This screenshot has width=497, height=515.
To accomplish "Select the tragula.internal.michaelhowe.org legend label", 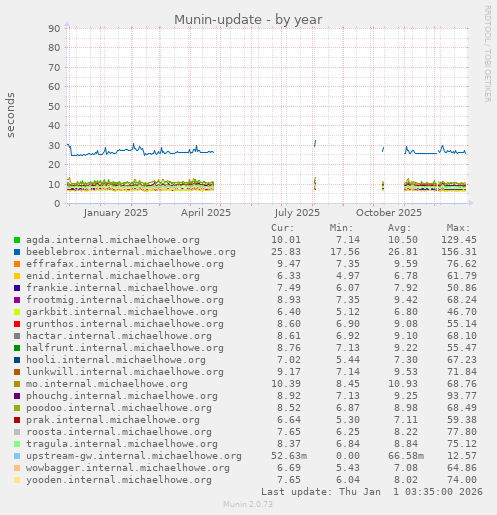I will click(122, 444).
